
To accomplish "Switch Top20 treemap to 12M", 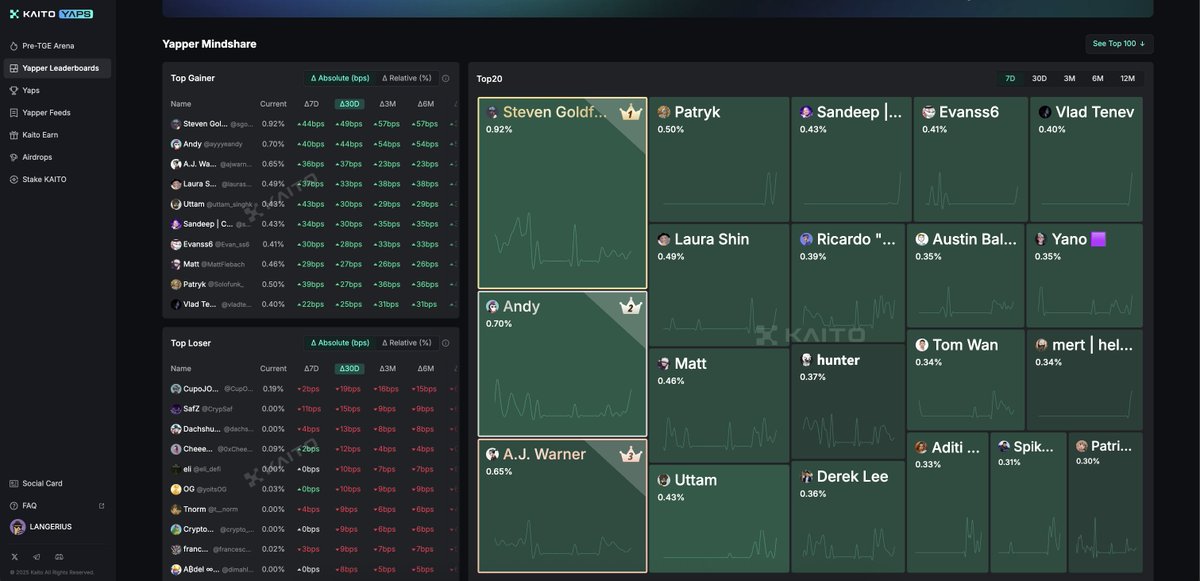I will 1127,78.
